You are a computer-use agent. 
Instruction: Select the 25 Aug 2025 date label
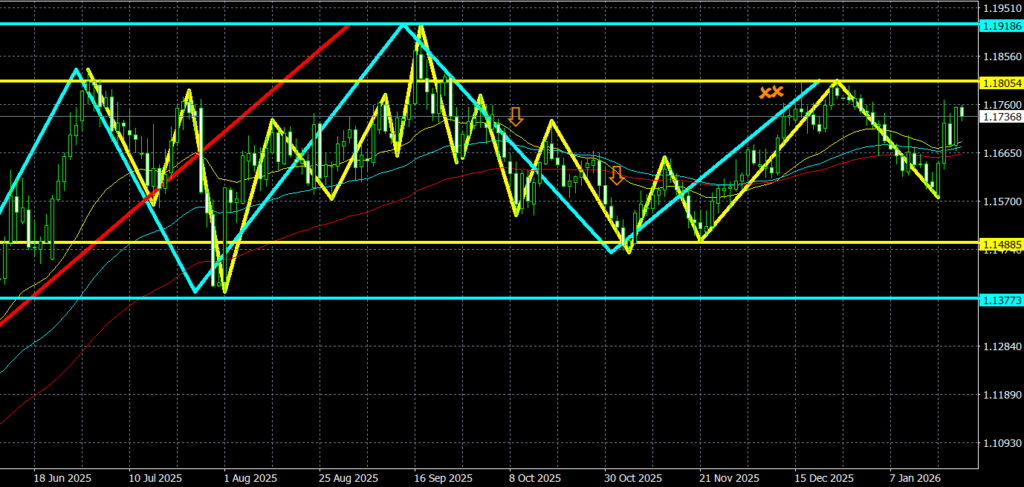(344, 477)
